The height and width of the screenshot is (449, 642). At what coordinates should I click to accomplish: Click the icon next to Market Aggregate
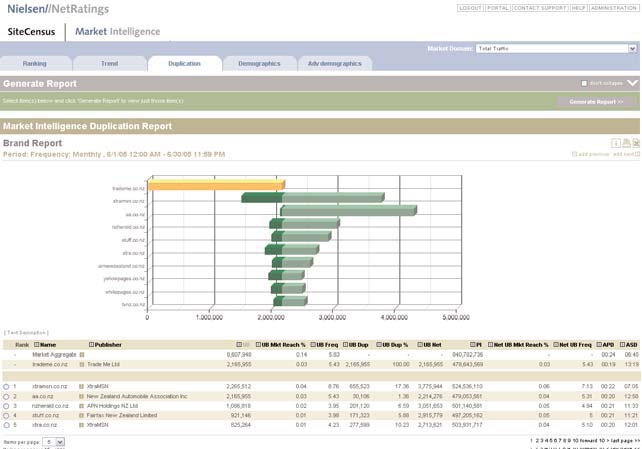coord(82,354)
